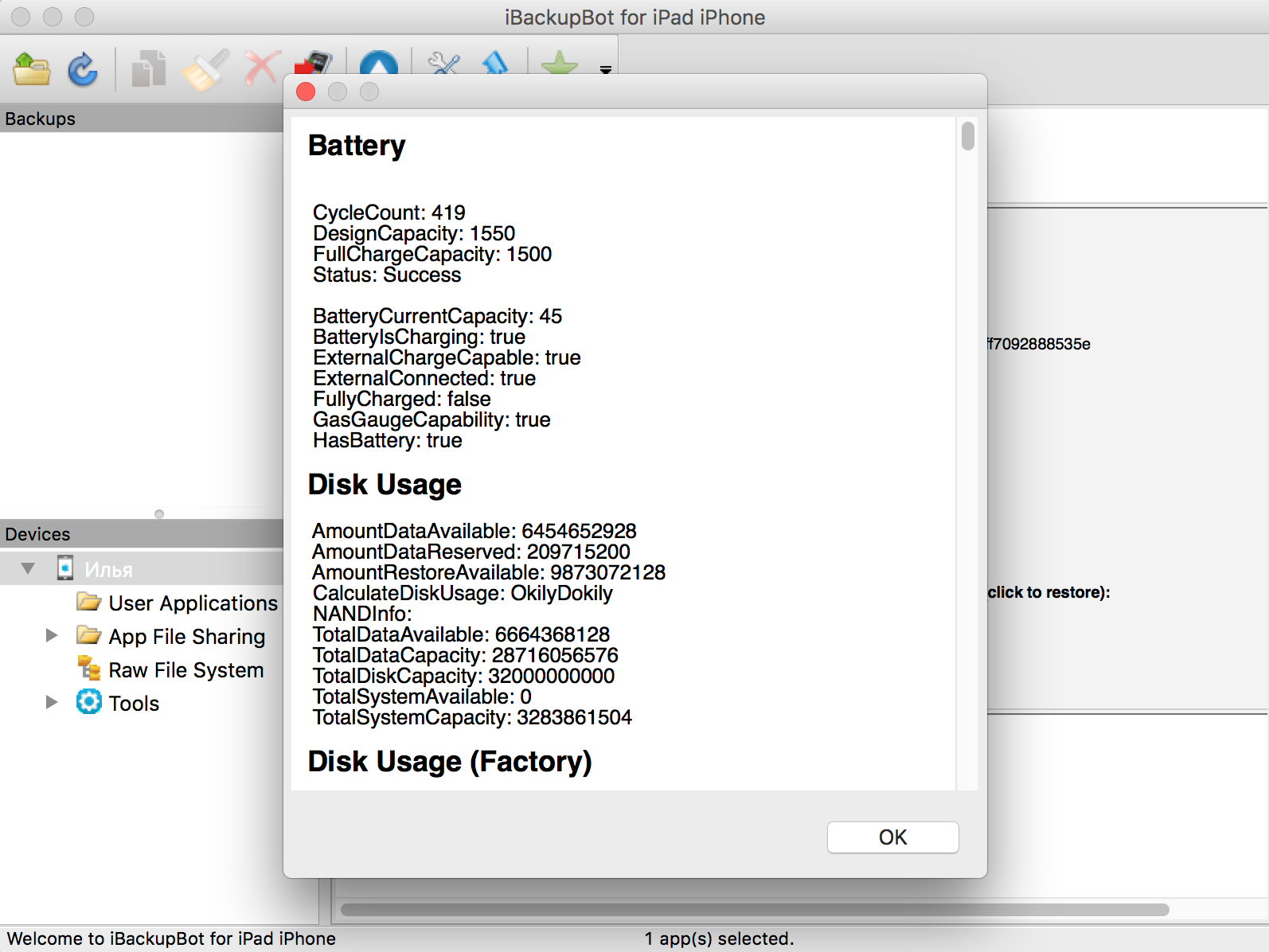Screen dimensions: 1269x952
Task: Click CalculateDiskUsage: OkilyDokily text
Action: (x=463, y=593)
